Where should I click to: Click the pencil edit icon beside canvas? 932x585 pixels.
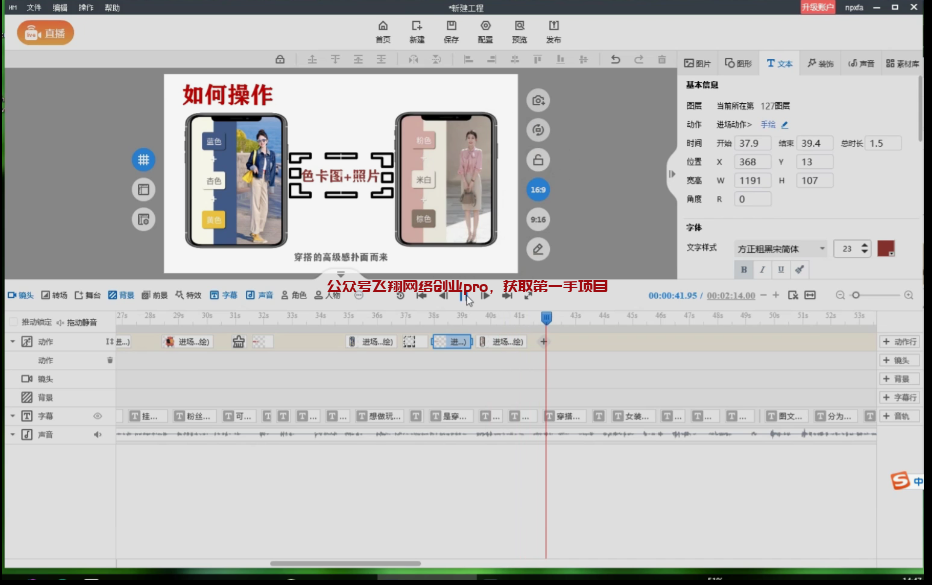point(538,248)
